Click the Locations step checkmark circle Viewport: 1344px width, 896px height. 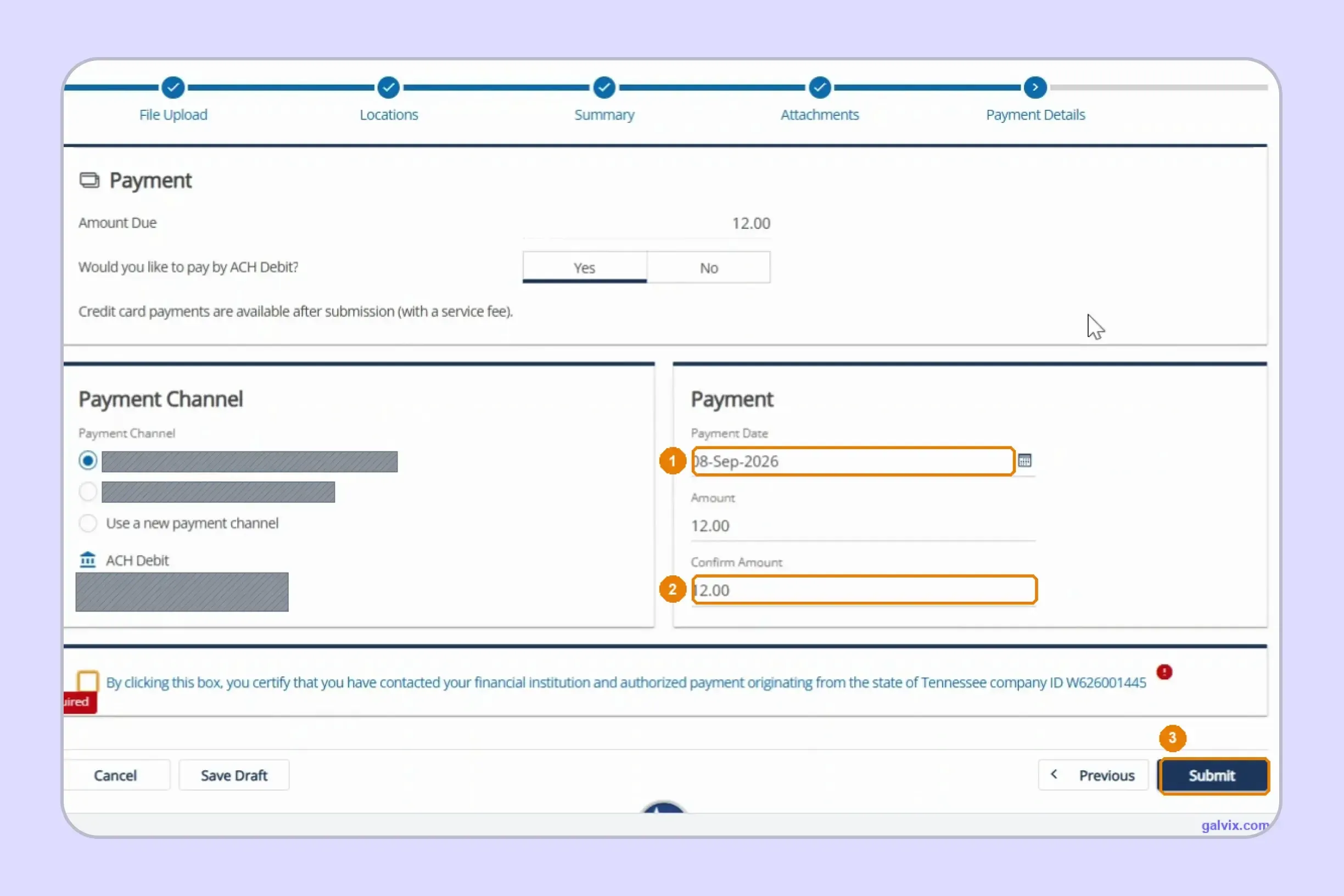389,87
